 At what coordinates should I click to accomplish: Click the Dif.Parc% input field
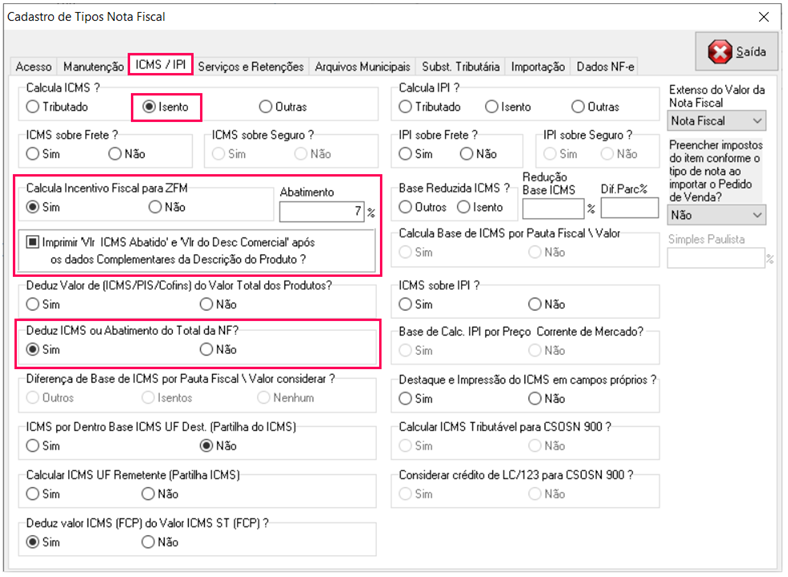(629, 208)
